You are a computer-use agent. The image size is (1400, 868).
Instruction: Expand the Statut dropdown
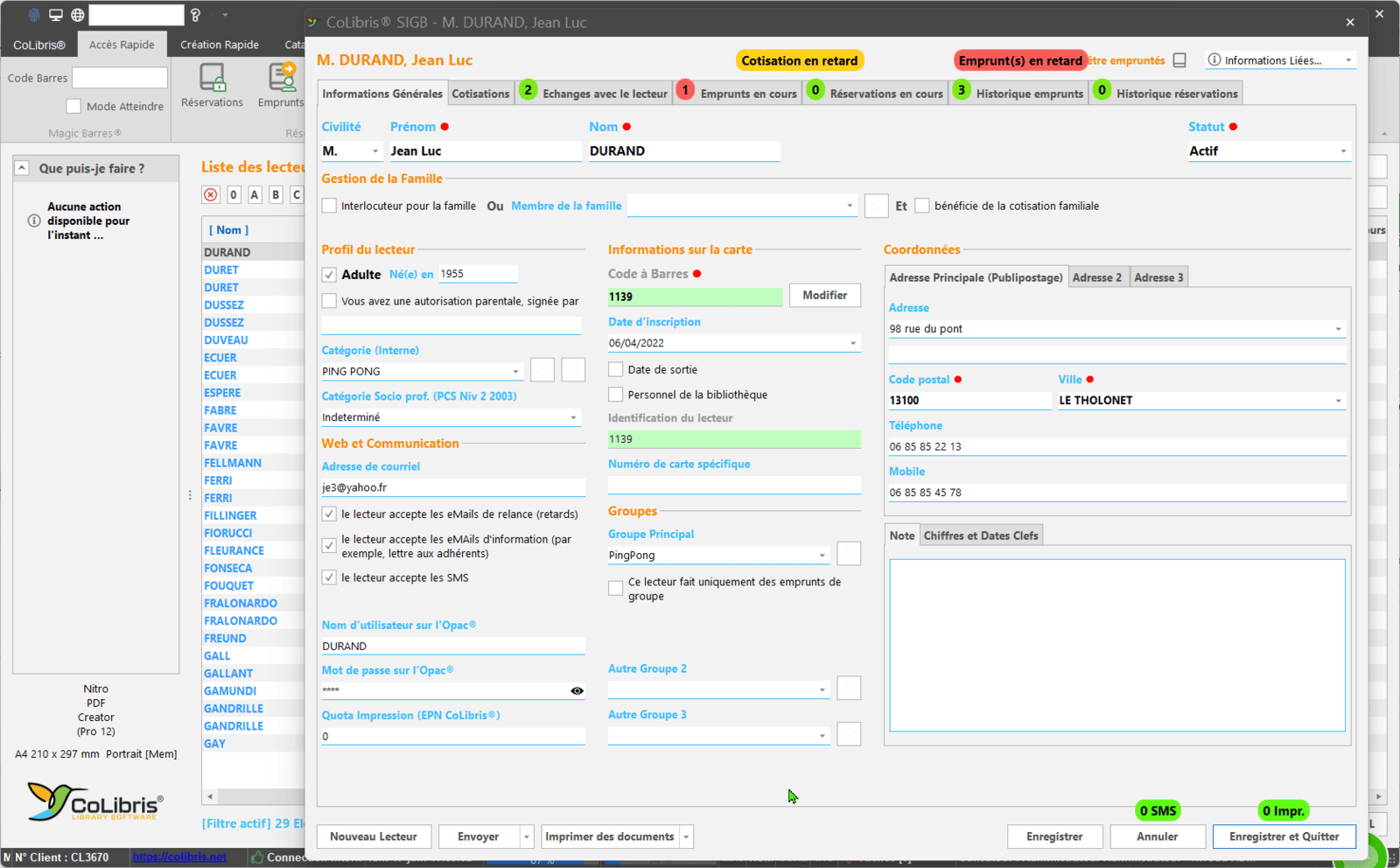[1343, 151]
